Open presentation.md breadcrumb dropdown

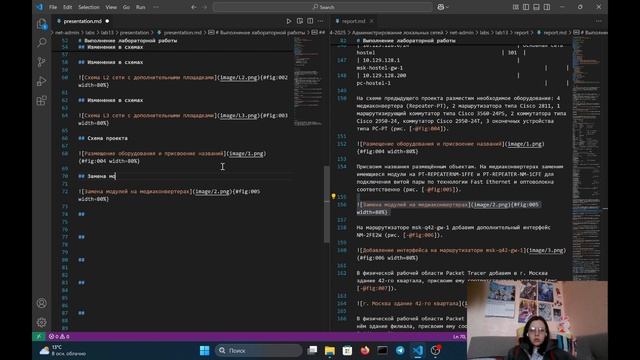(x=182, y=33)
